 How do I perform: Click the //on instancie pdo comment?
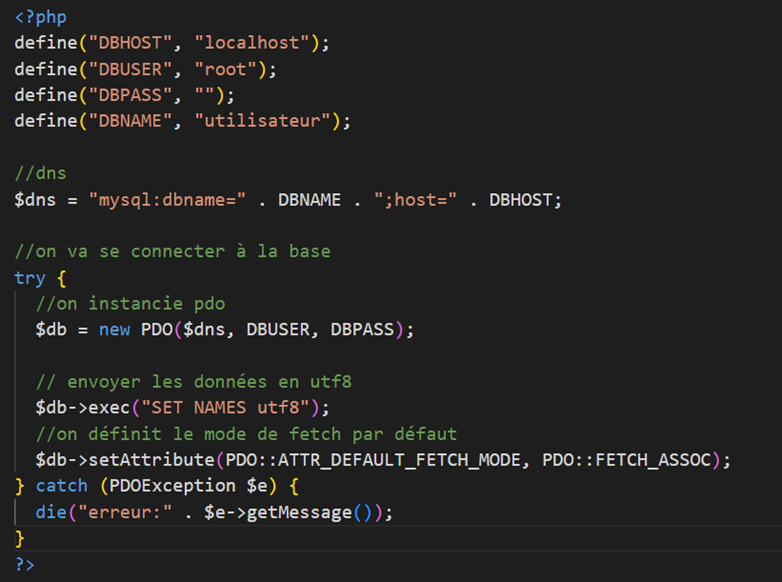click(x=131, y=304)
